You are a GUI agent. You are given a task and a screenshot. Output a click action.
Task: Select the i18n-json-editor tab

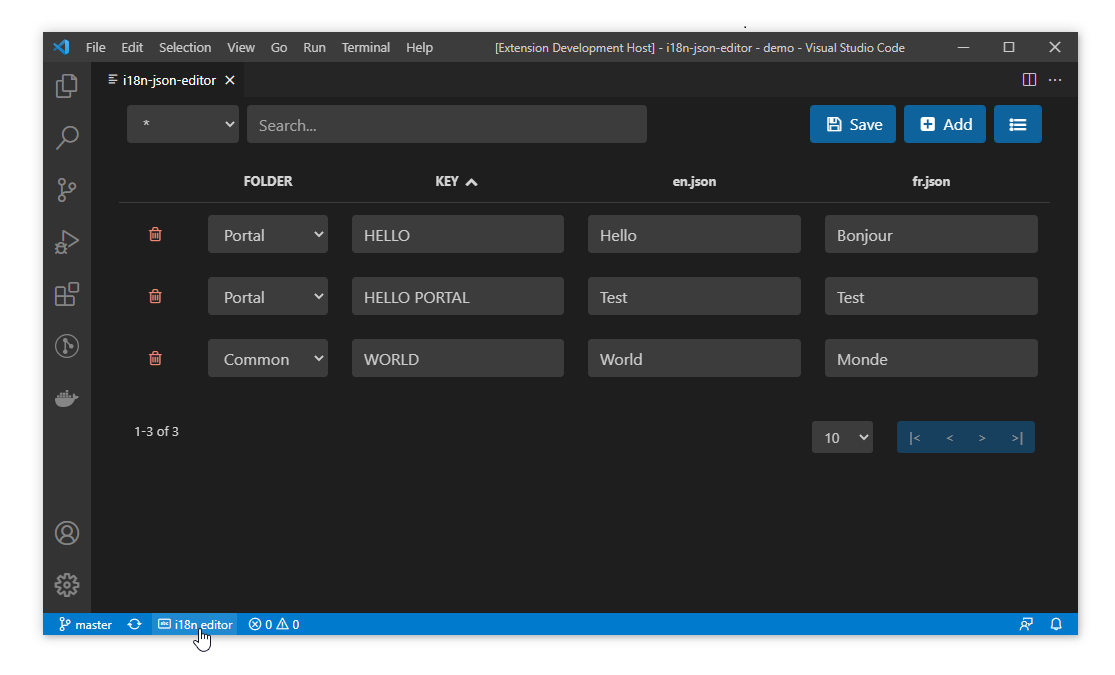pyautogui.click(x=168, y=80)
